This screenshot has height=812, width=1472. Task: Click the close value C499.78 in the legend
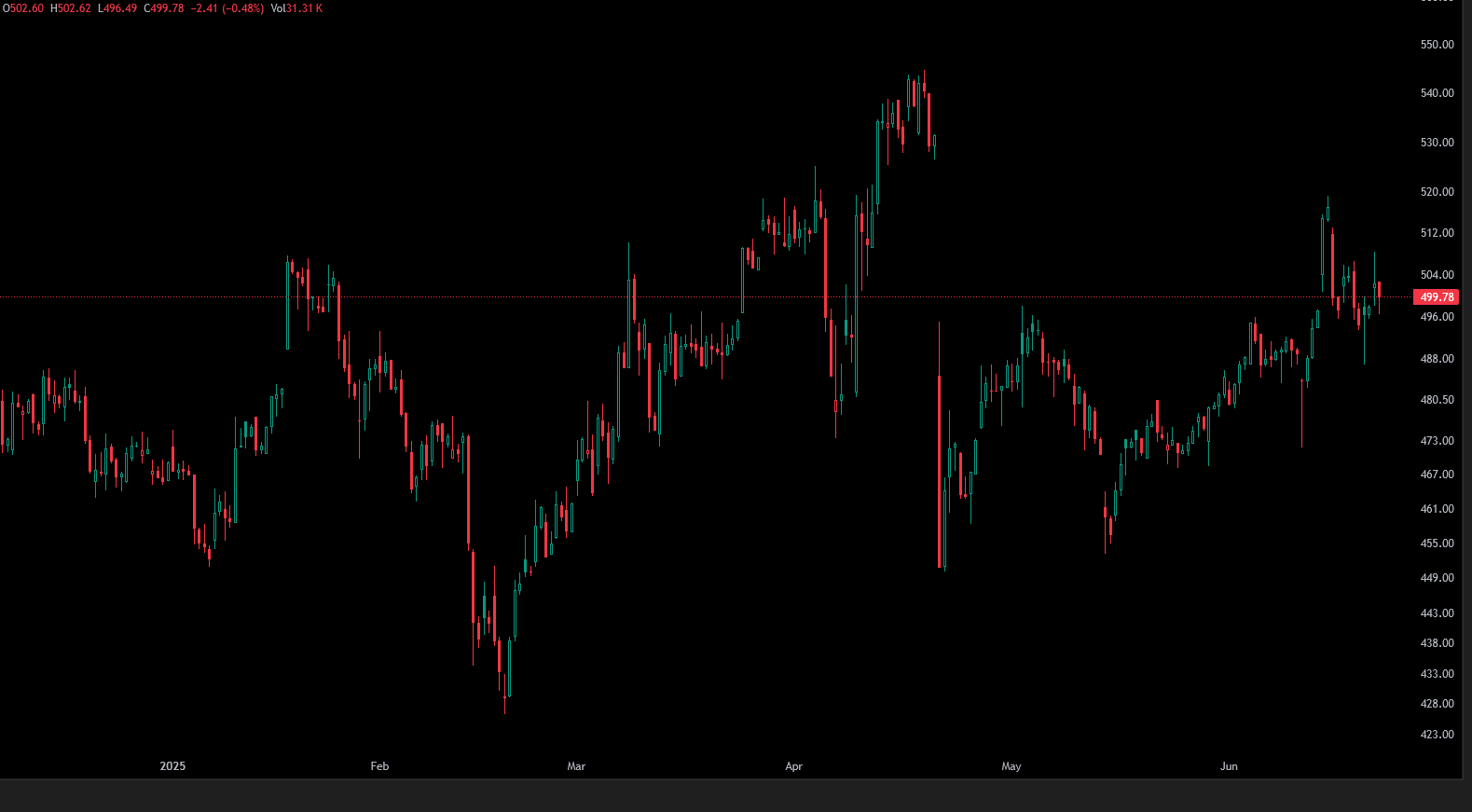[x=164, y=8]
